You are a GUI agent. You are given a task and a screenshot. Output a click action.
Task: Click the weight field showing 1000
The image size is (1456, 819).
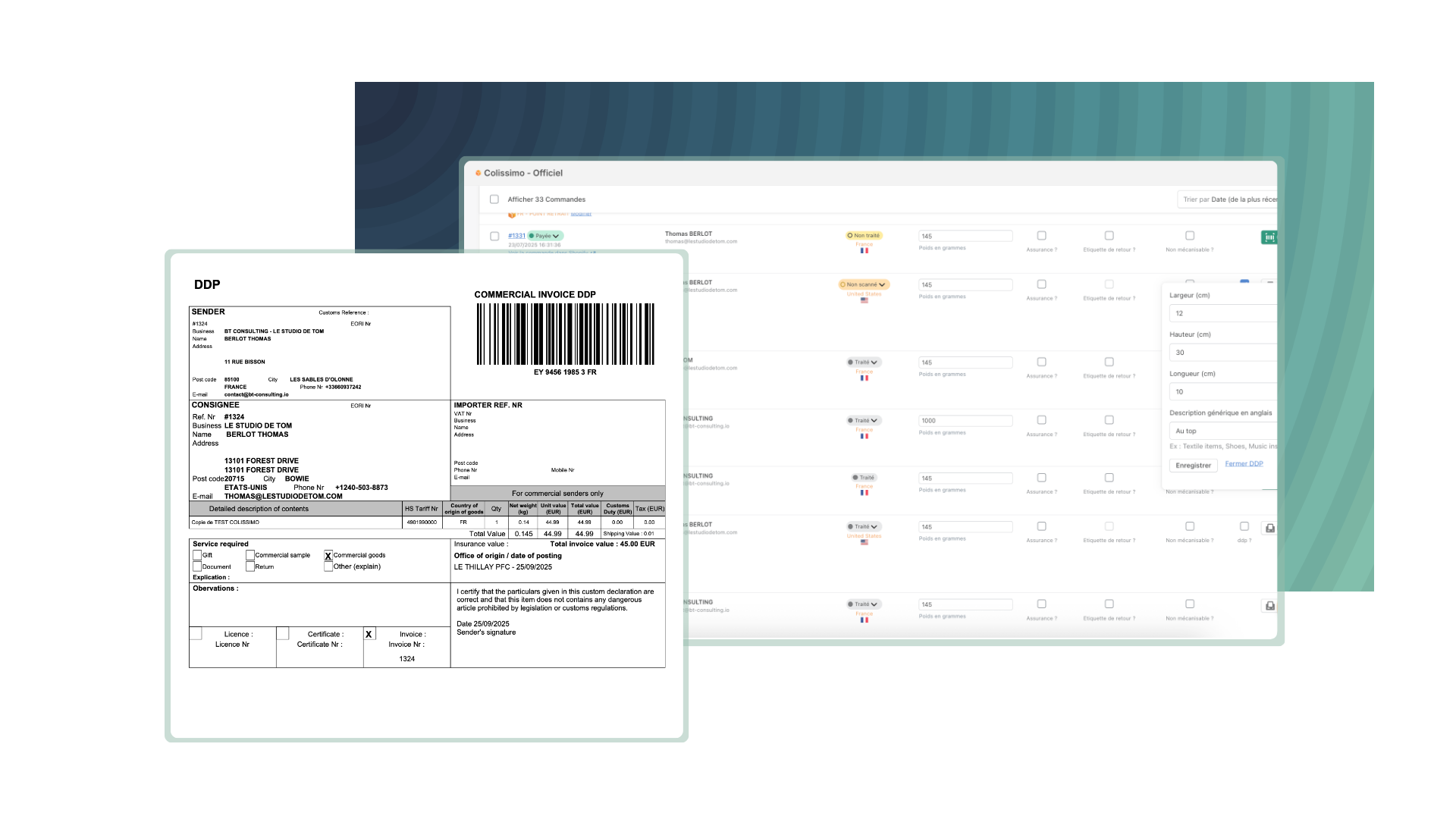[x=965, y=420]
